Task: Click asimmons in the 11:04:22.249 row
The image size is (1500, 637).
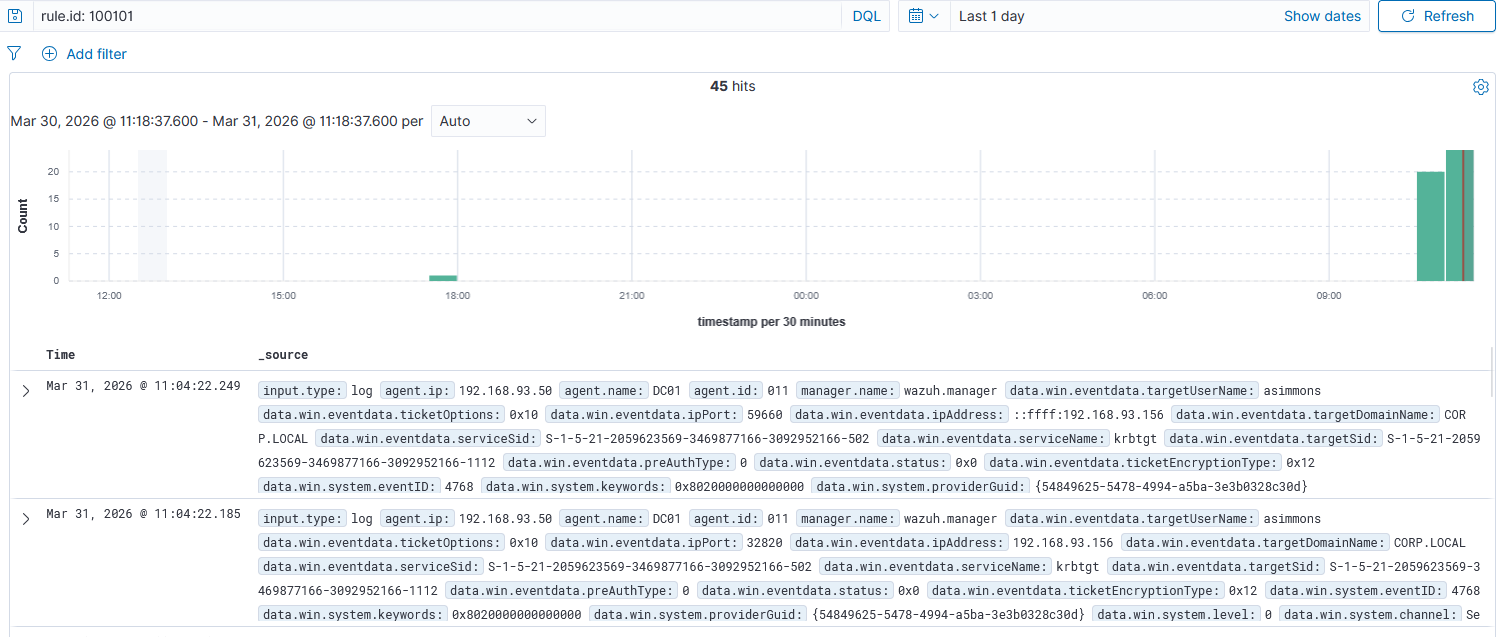Action: point(1292,390)
